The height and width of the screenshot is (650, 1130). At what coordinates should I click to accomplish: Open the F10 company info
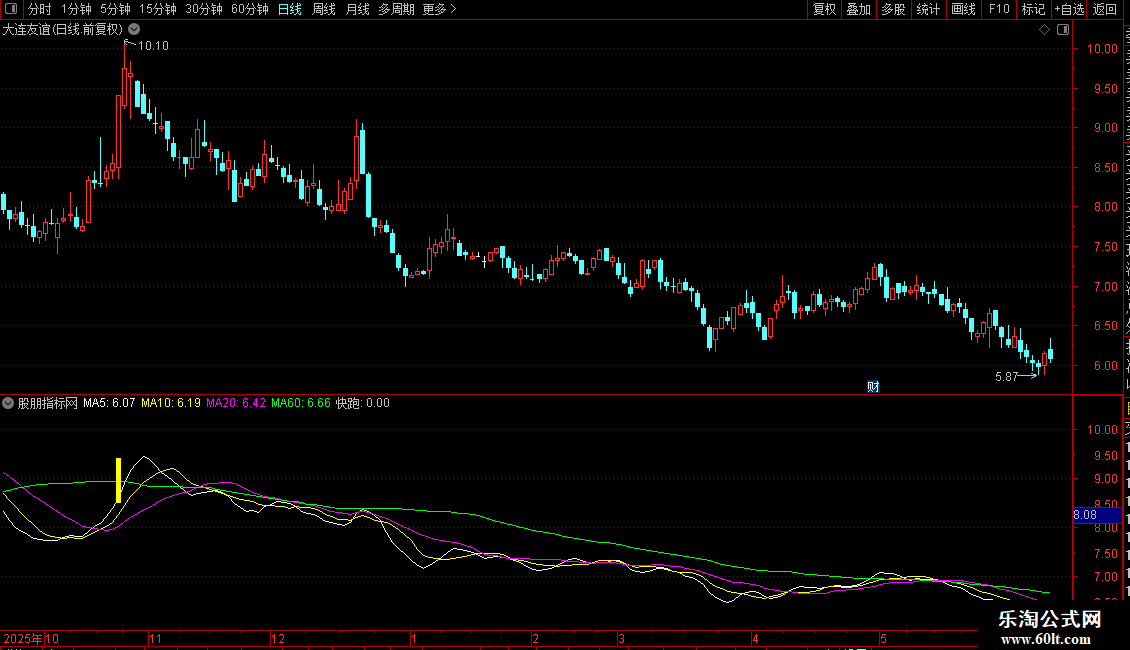click(x=999, y=9)
